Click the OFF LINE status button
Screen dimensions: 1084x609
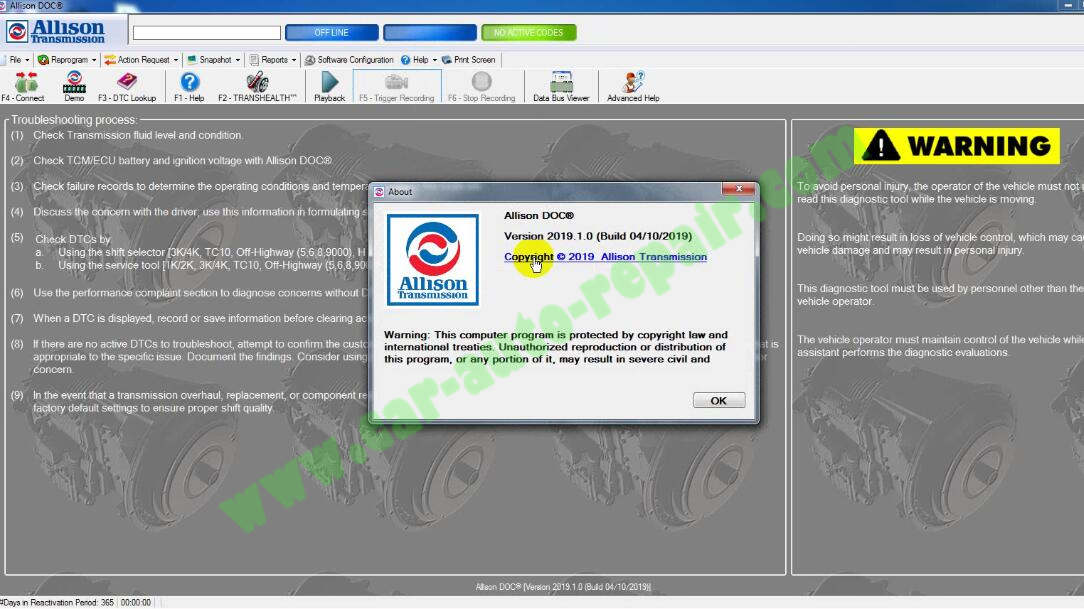pyautogui.click(x=332, y=32)
